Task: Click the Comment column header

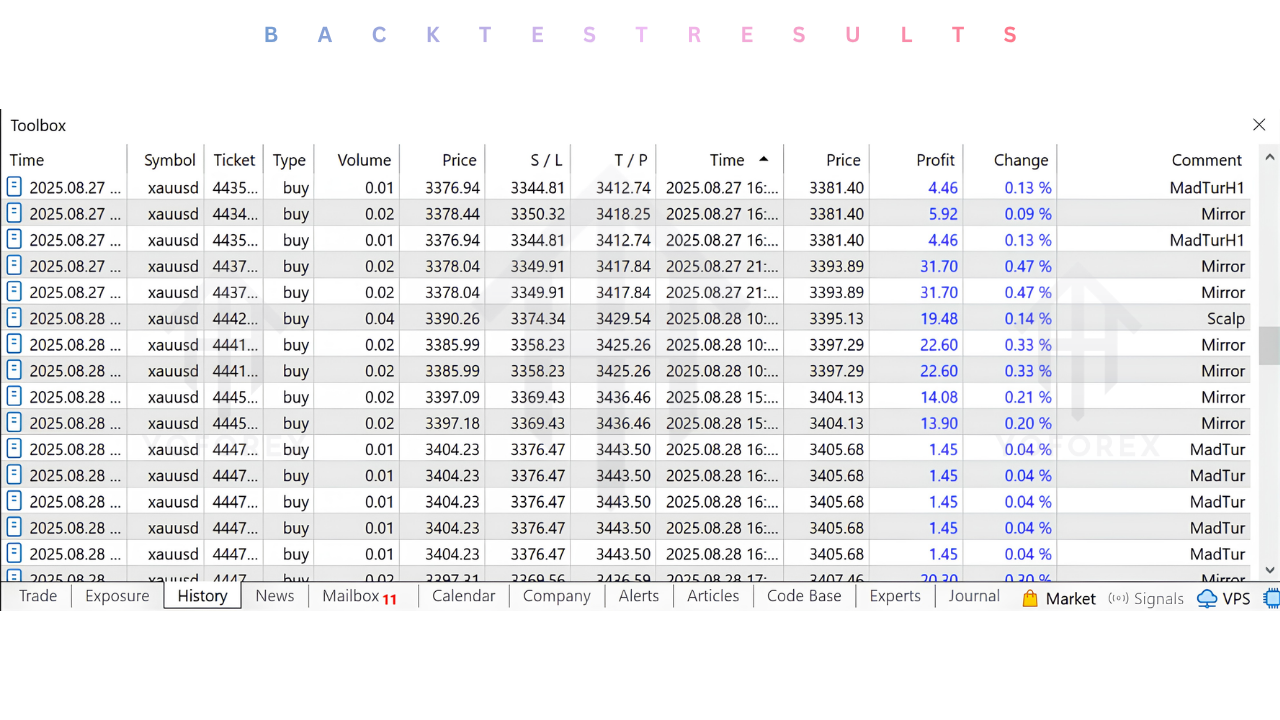Action: [x=1207, y=160]
